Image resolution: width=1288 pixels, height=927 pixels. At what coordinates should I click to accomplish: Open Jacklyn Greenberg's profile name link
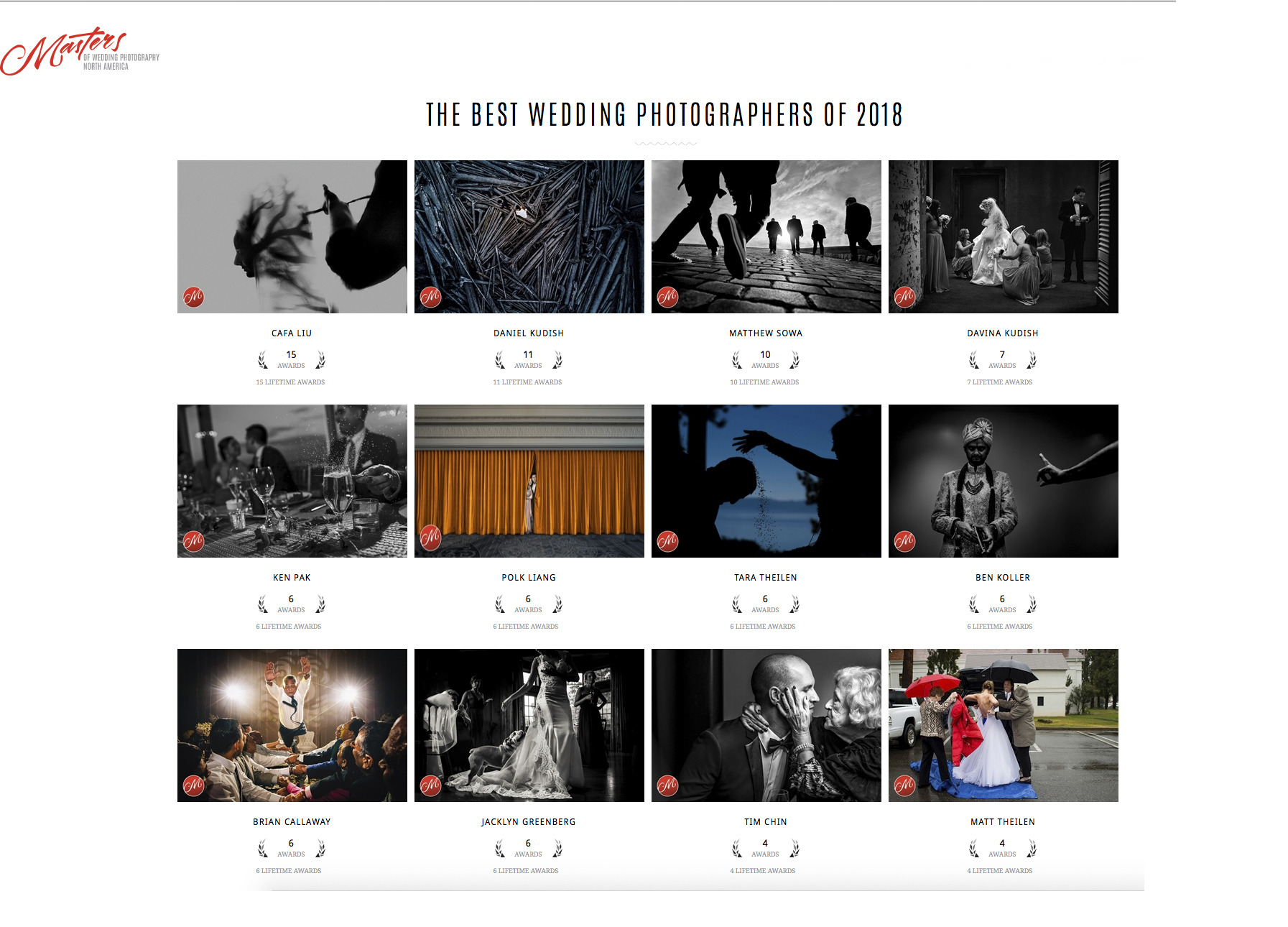[529, 822]
